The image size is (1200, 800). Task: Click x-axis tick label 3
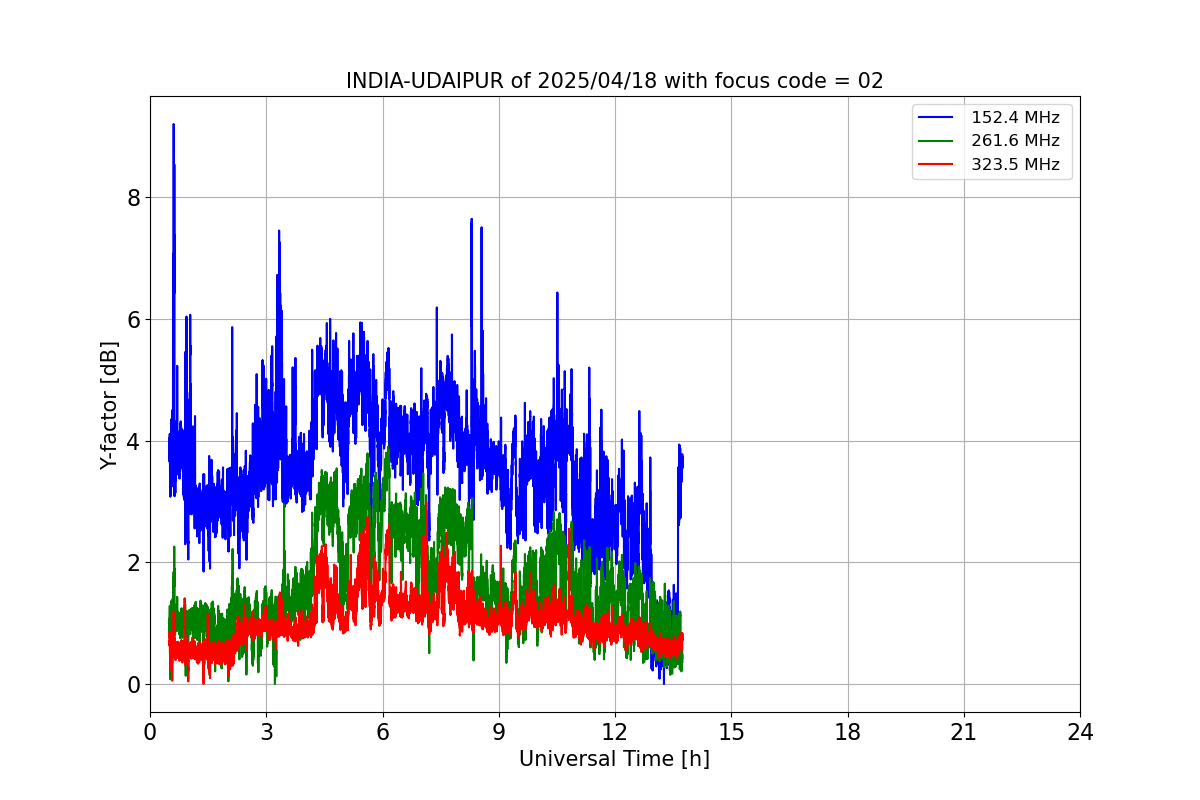(x=266, y=732)
